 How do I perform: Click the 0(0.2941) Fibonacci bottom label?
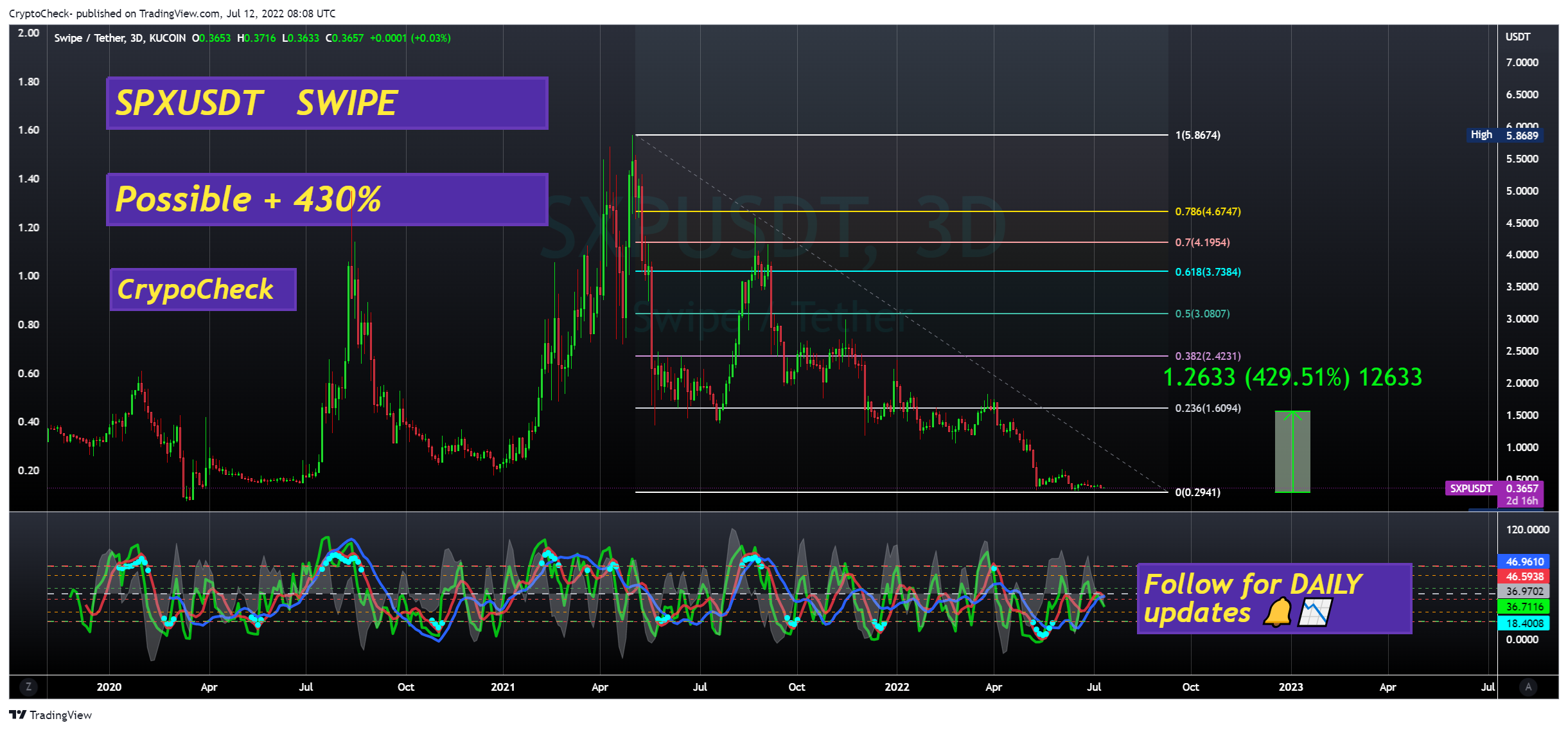click(1198, 492)
